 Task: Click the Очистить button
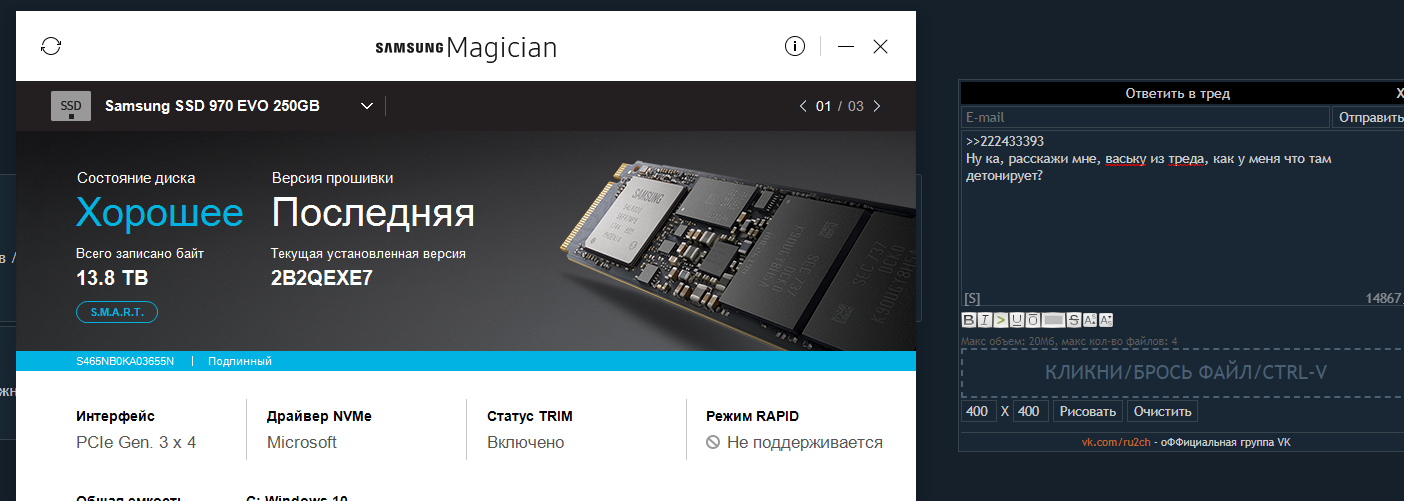1162,411
